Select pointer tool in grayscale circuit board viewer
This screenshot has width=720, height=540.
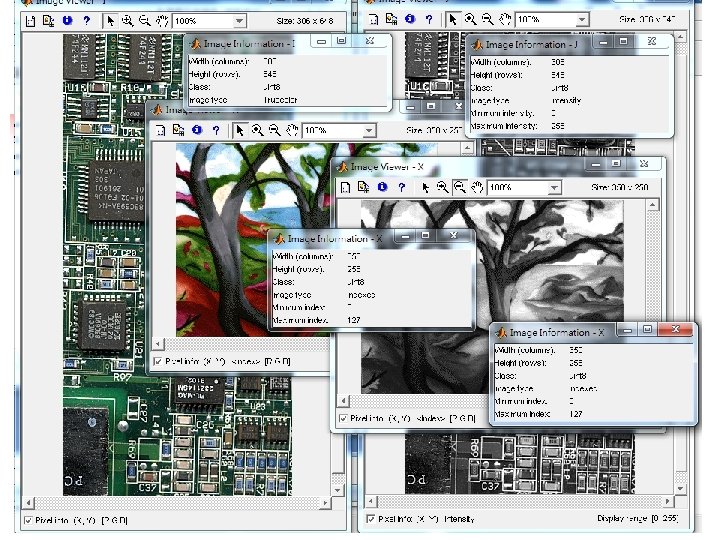coord(453,19)
